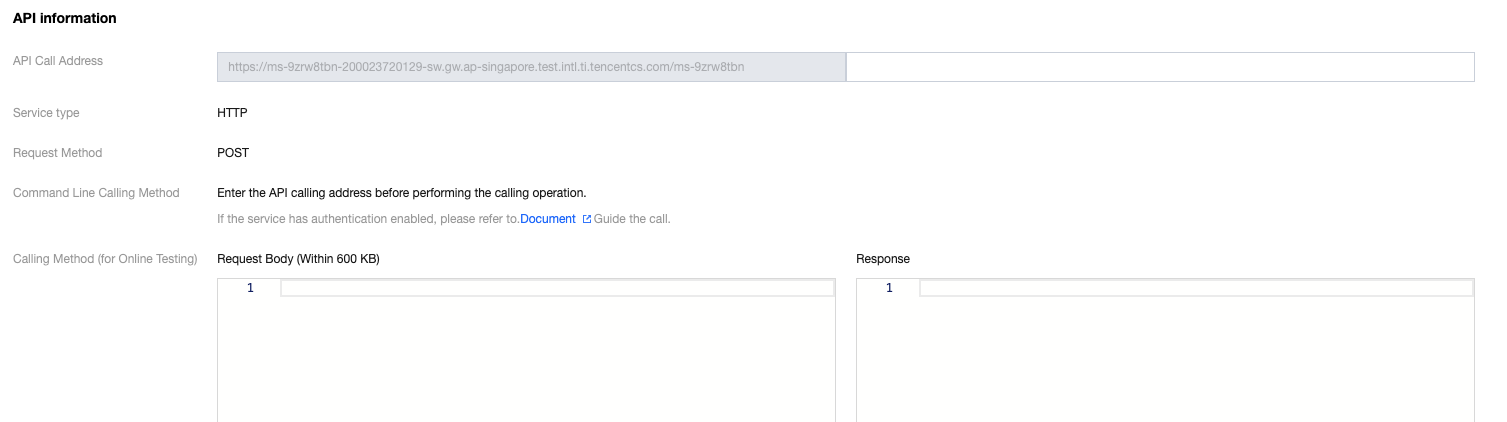Click the POST request method value
This screenshot has height=422, width=1507.
[233, 153]
